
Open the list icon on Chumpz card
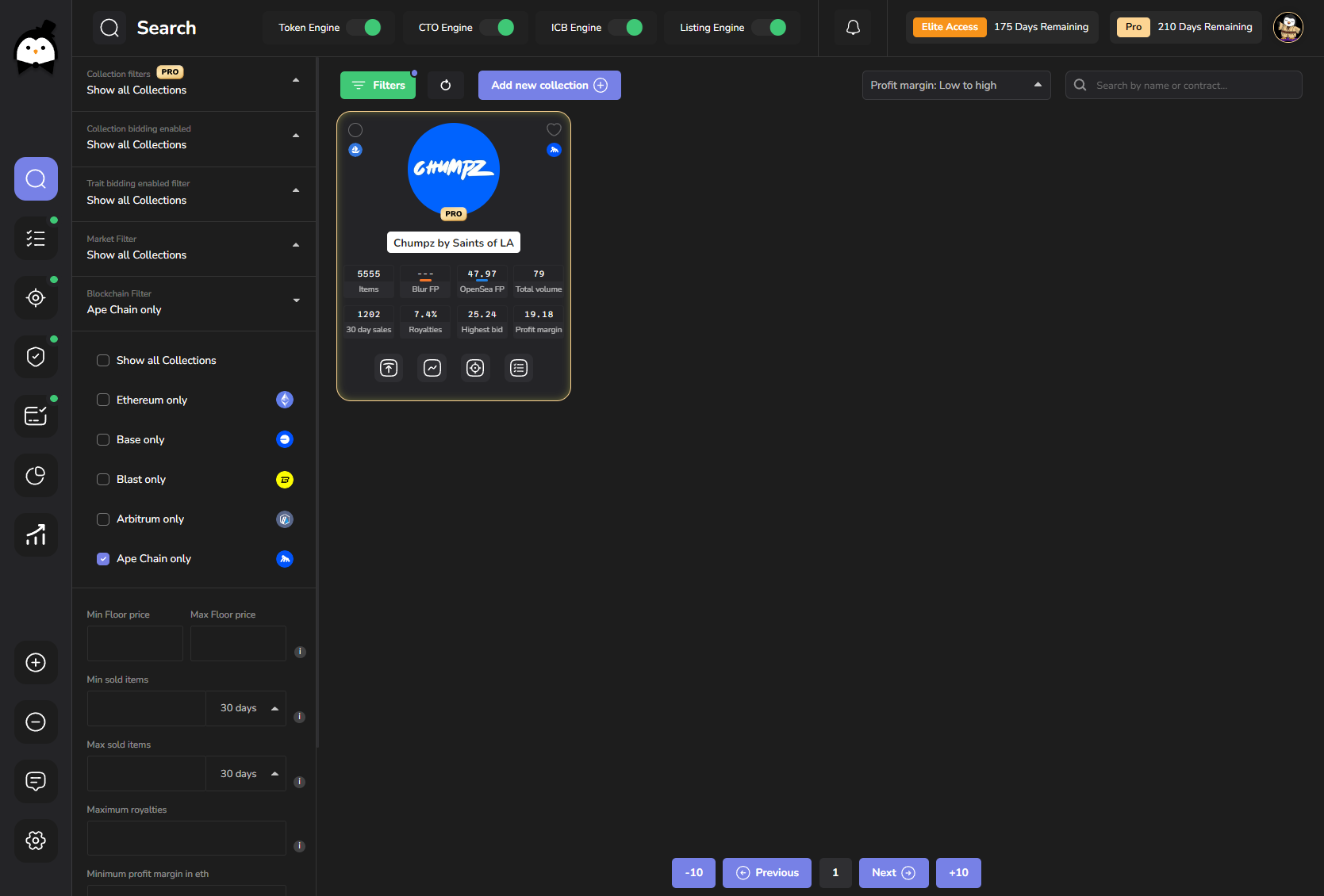coord(519,368)
